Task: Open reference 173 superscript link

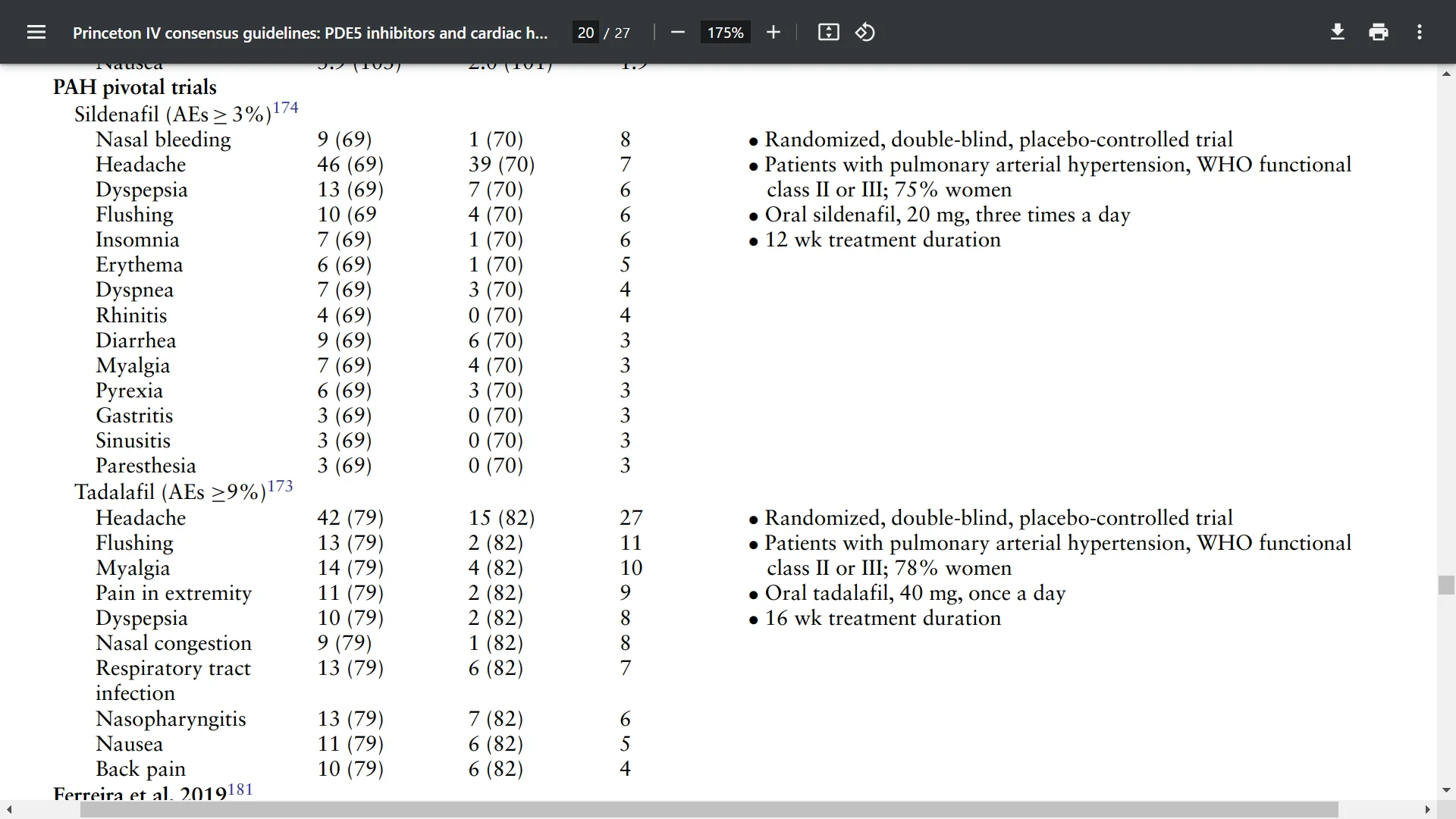Action: (x=280, y=486)
